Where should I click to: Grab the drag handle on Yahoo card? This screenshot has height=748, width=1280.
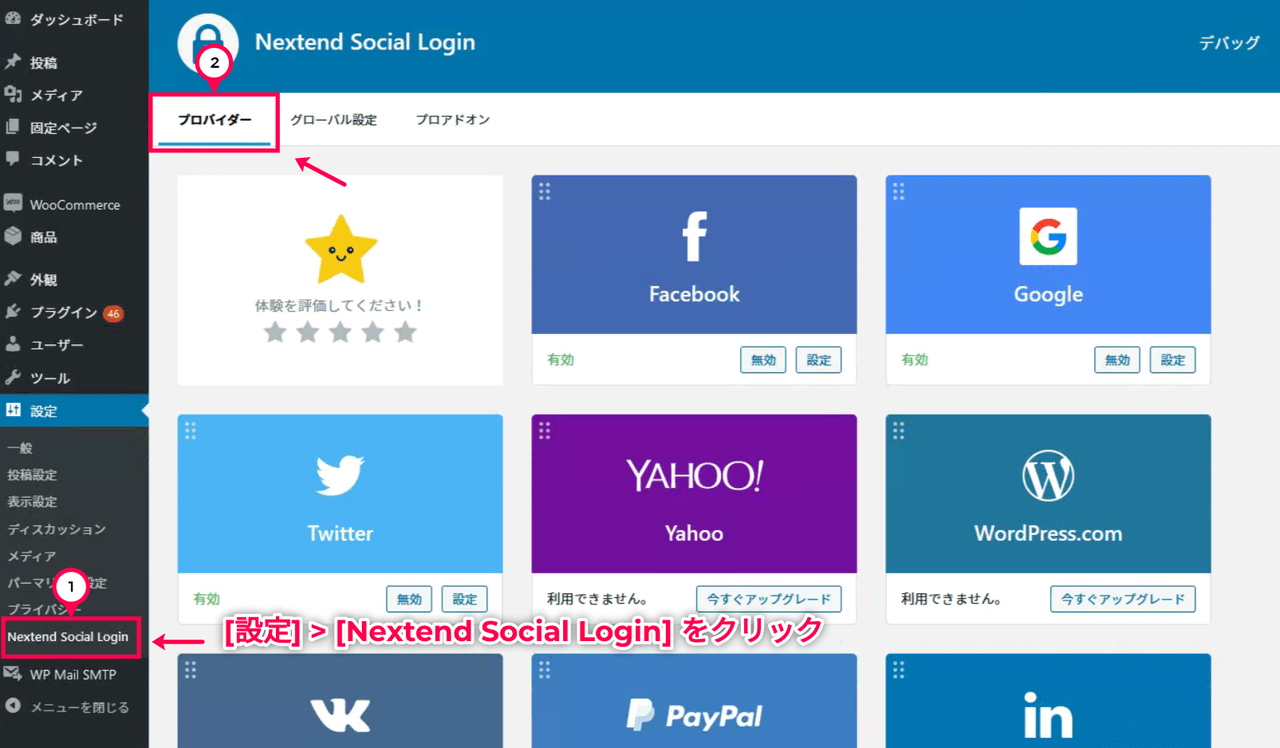pos(545,430)
